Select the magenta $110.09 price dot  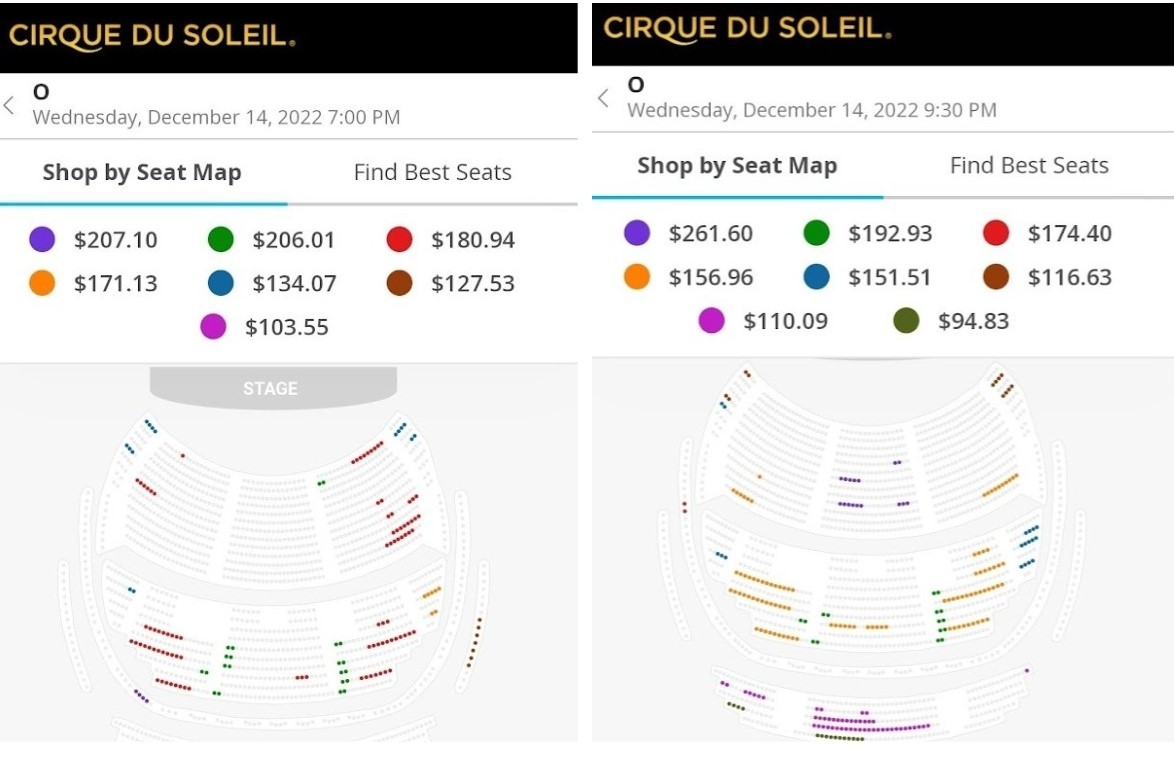click(711, 321)
